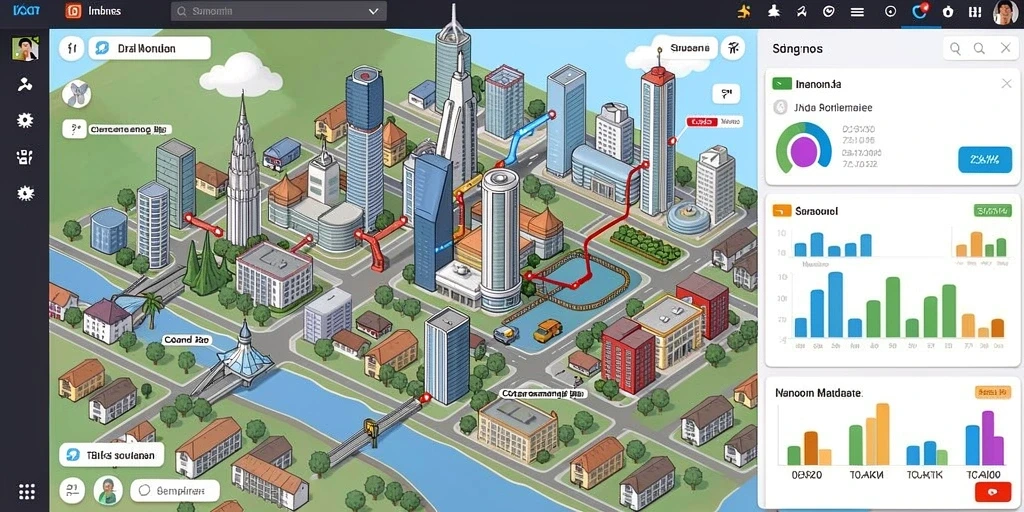The height and width of the screenshot is (512, 1024).
Task: Click the orange tag on Nanoom Matdaate card
Action: point(993,392)
